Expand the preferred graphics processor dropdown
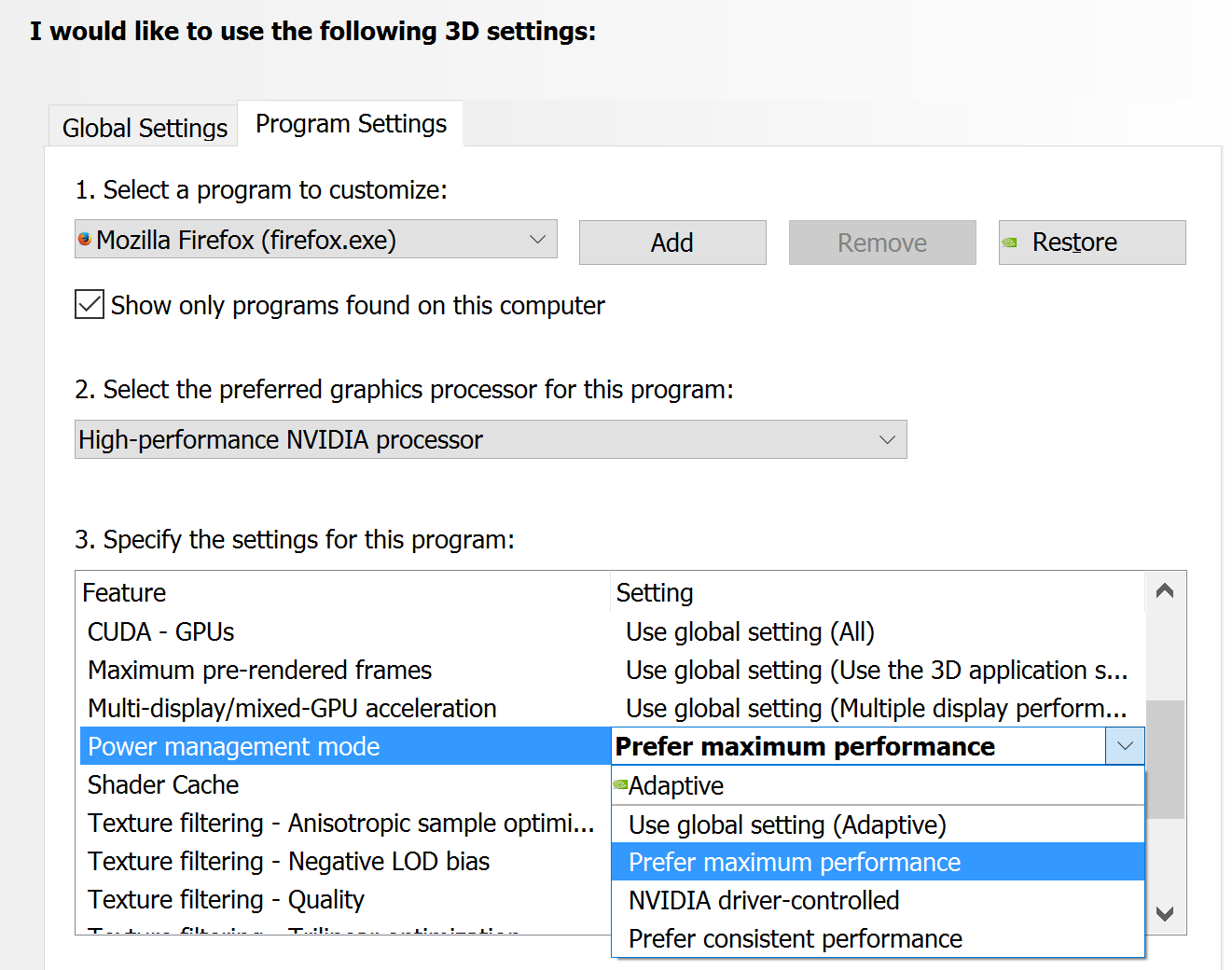Screen dimensions: 1232x970 491,439
